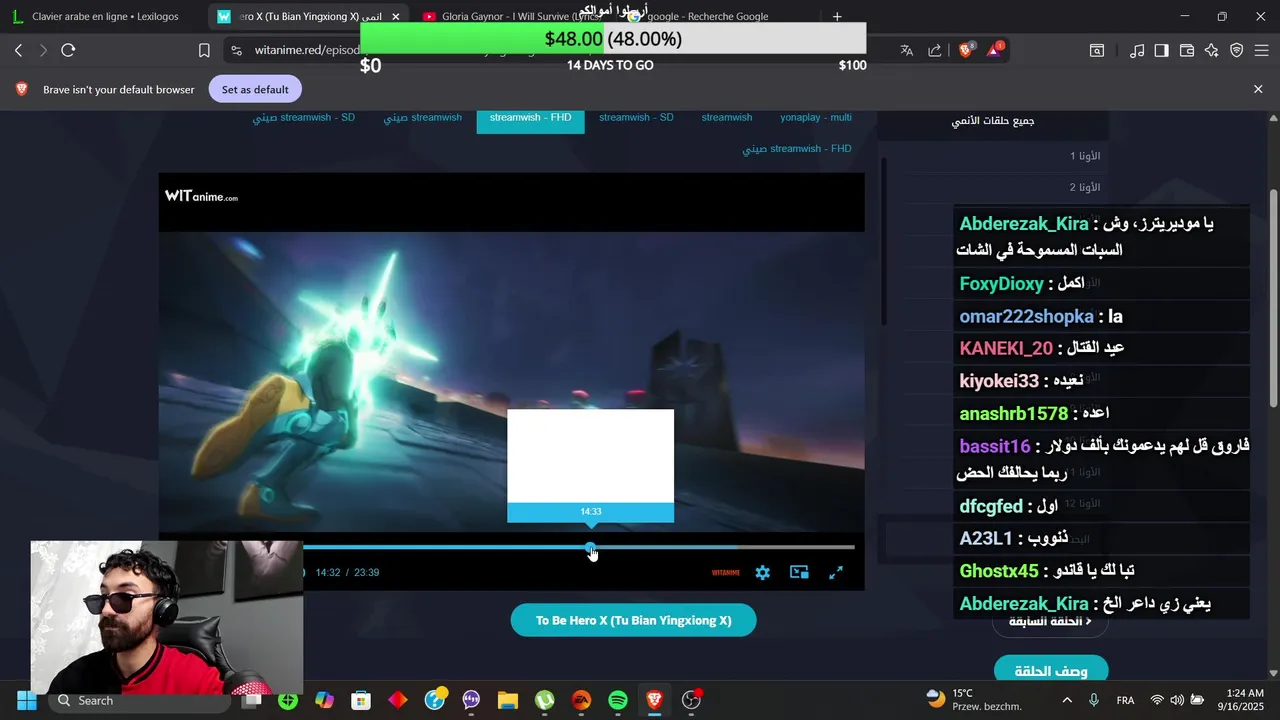Click the الحلقة السابقة previous episode button

coord(1050,621)
